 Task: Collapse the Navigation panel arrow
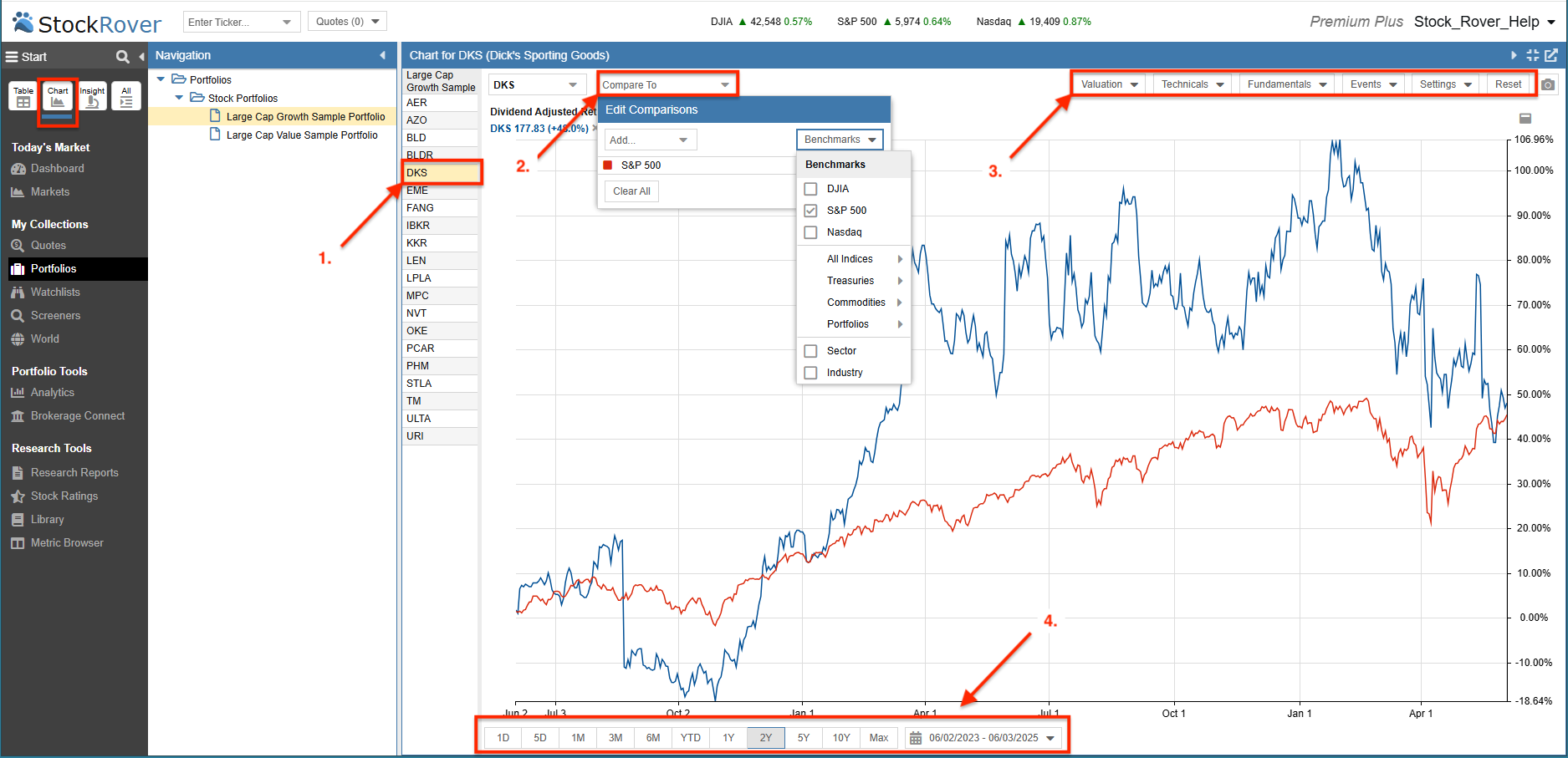click(383, 55)
